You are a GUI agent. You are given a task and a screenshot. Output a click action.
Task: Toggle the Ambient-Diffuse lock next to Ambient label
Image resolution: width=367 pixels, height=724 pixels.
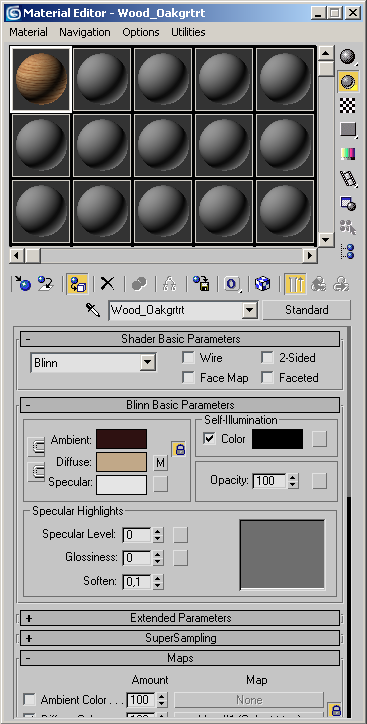point(36,447)
